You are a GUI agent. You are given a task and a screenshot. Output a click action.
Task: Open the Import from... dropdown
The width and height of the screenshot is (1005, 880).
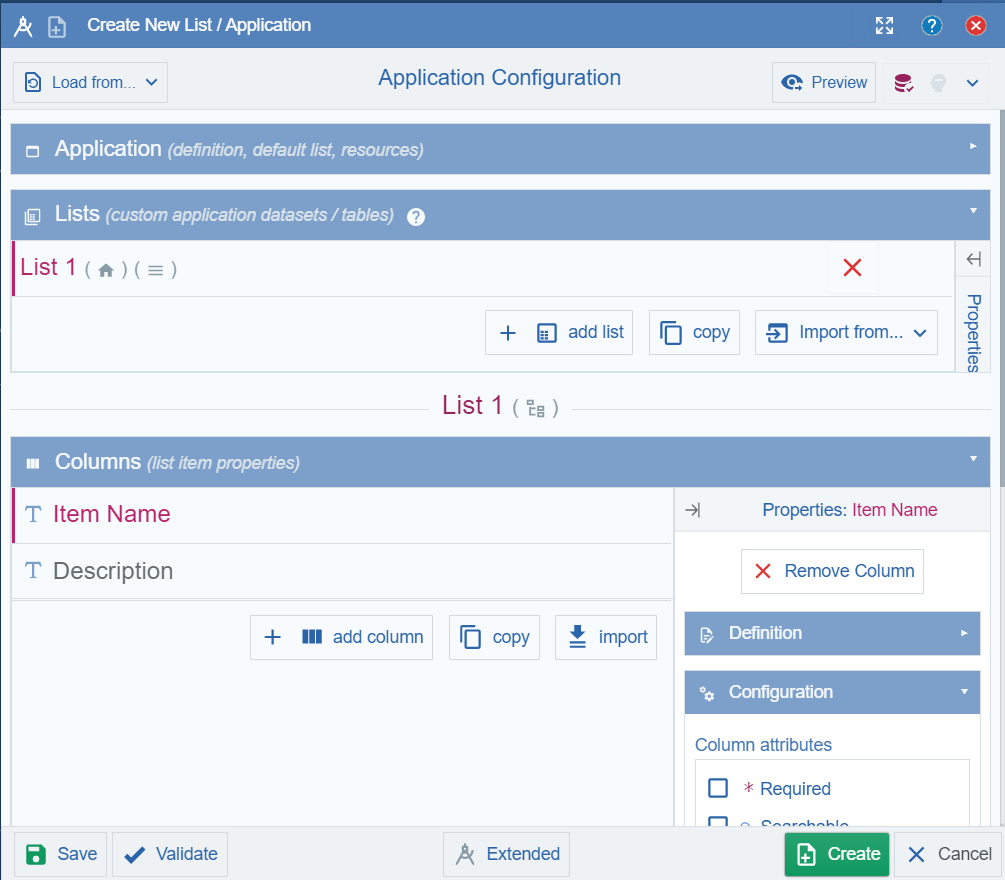coord(846,332)
